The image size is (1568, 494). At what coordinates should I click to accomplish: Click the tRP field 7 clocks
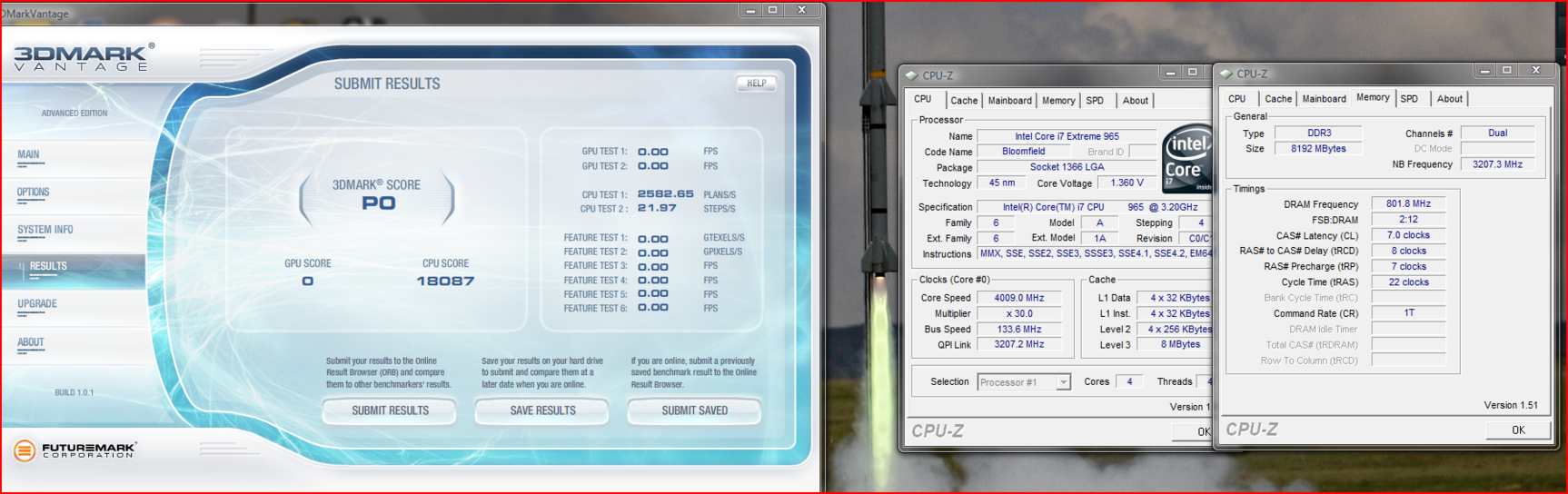click(1408, 267)
